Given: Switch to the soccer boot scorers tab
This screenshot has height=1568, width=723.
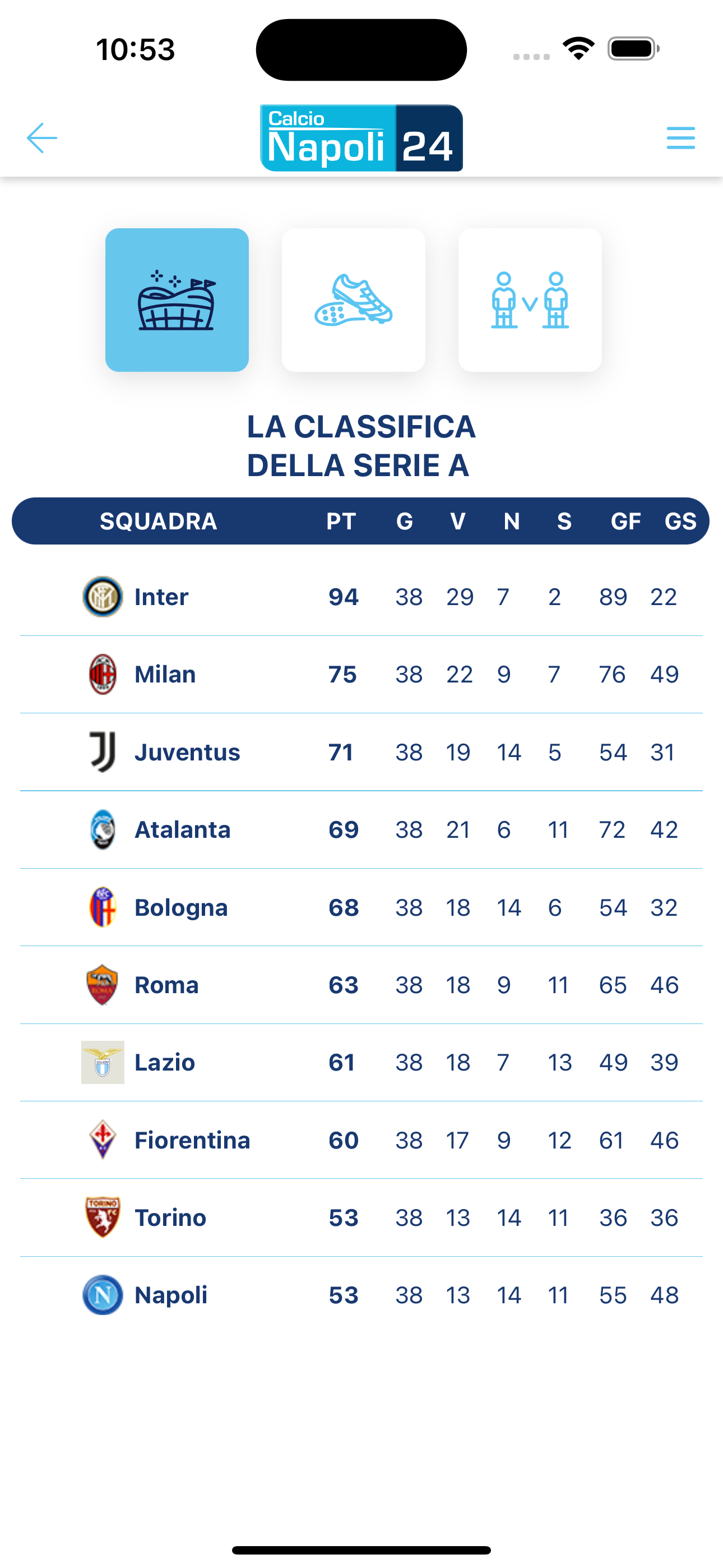Looking at the screenshot, I should pyautogui.click(x=354, y=300).
